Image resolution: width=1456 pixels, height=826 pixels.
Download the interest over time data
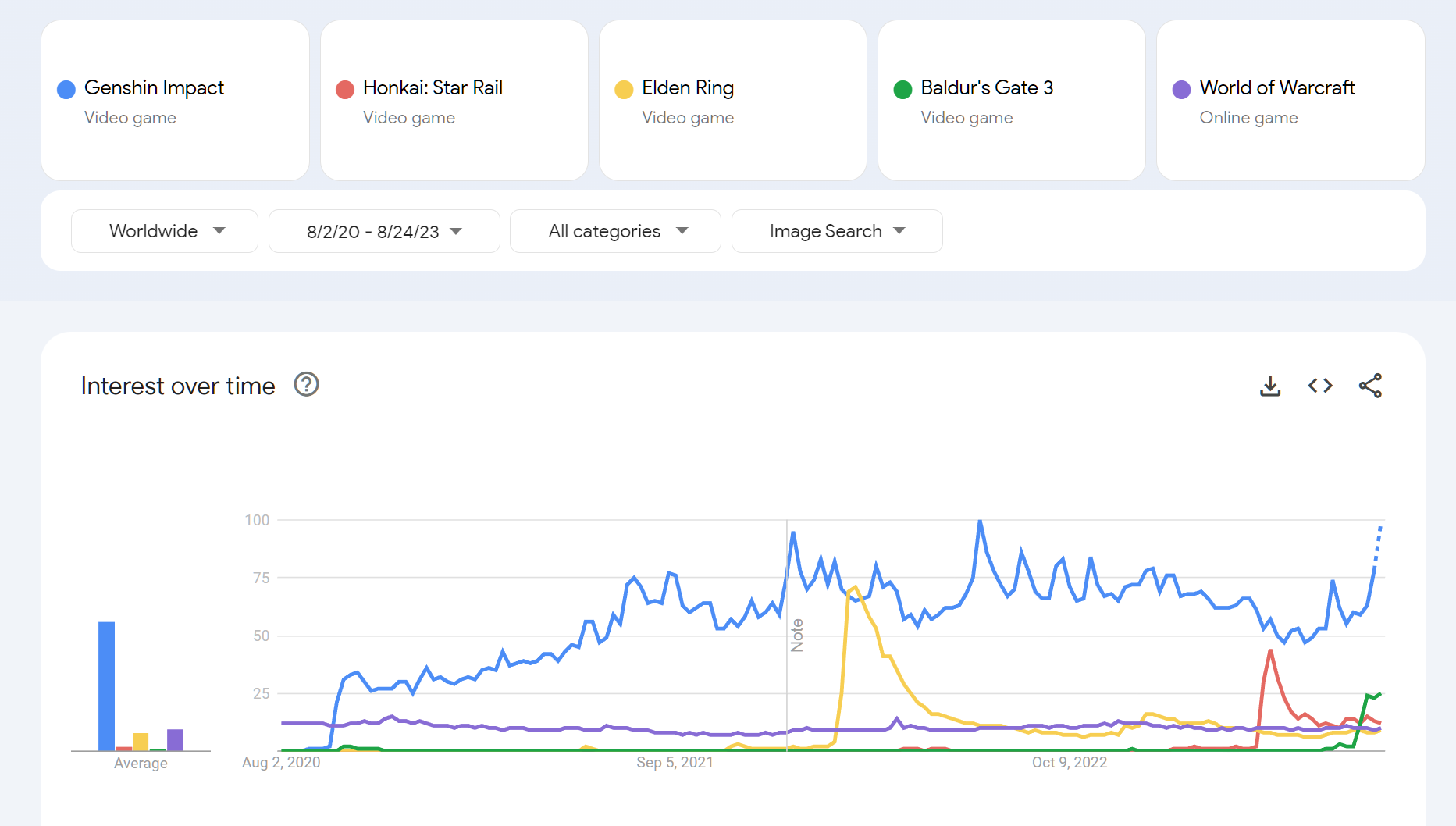(x=1270, y=386)
